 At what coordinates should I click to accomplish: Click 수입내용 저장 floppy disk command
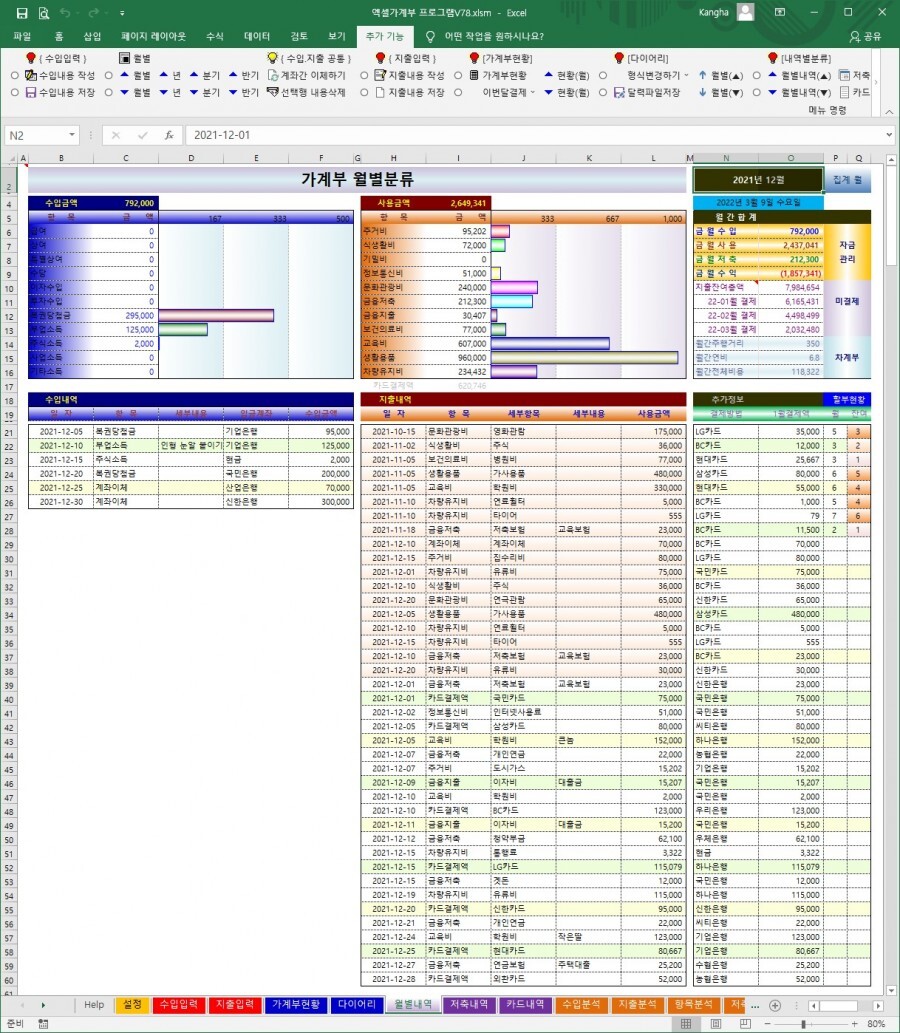(x=60, y=93)
